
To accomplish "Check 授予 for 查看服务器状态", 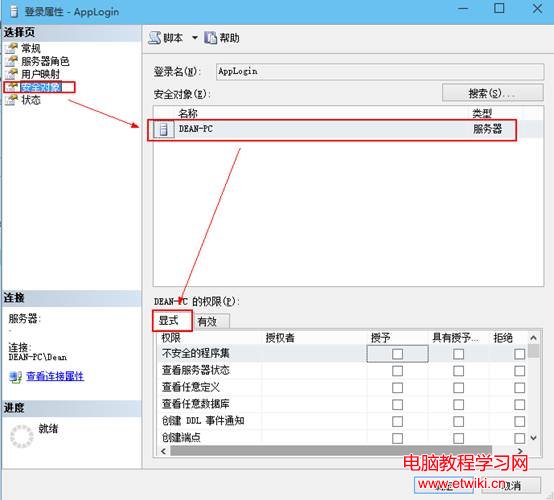I will pos(397,371).
